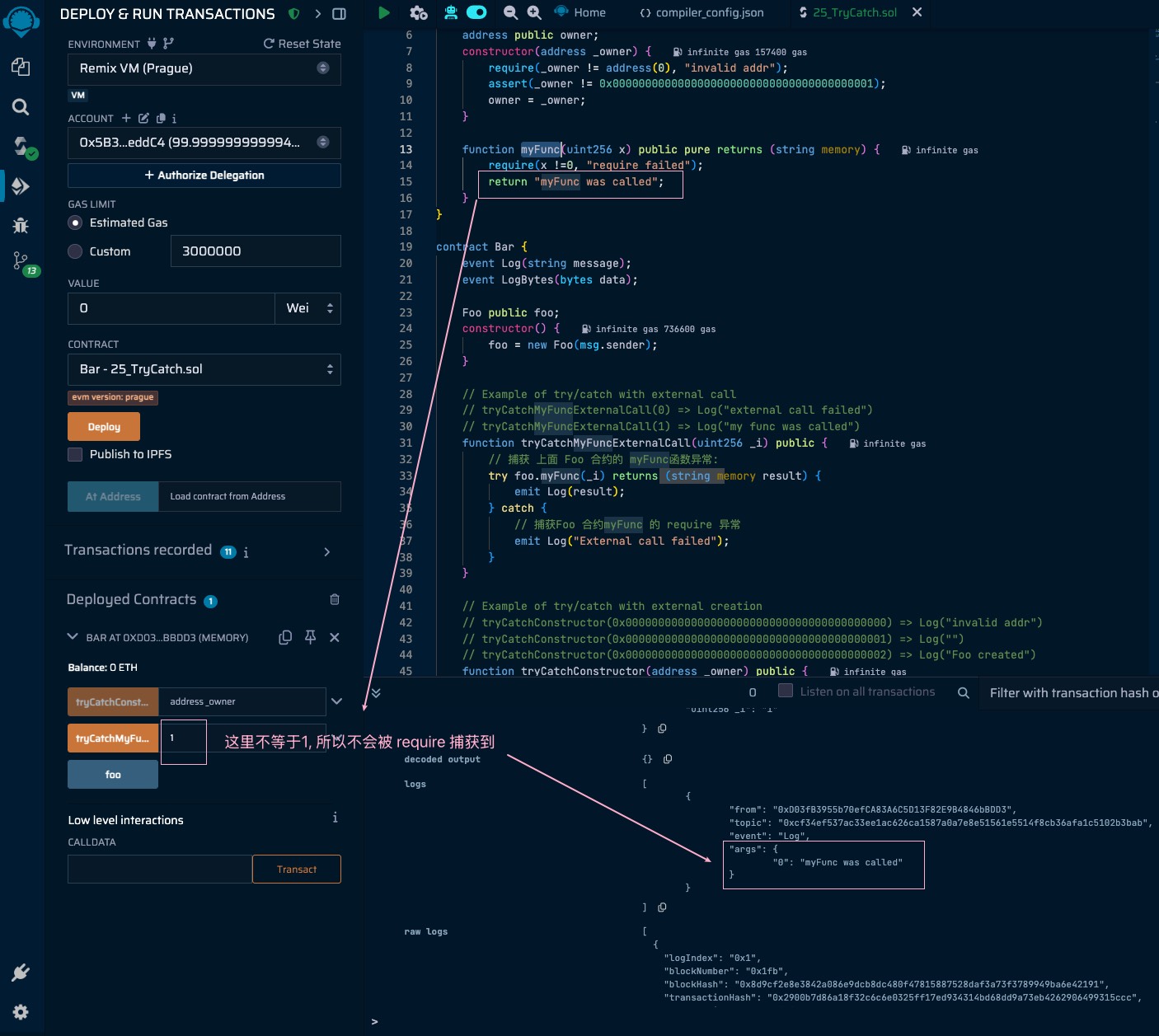Screen dimensions: 1159x1036
Task: Select the file explorer icon in sidebar
Action: (20, 67)
